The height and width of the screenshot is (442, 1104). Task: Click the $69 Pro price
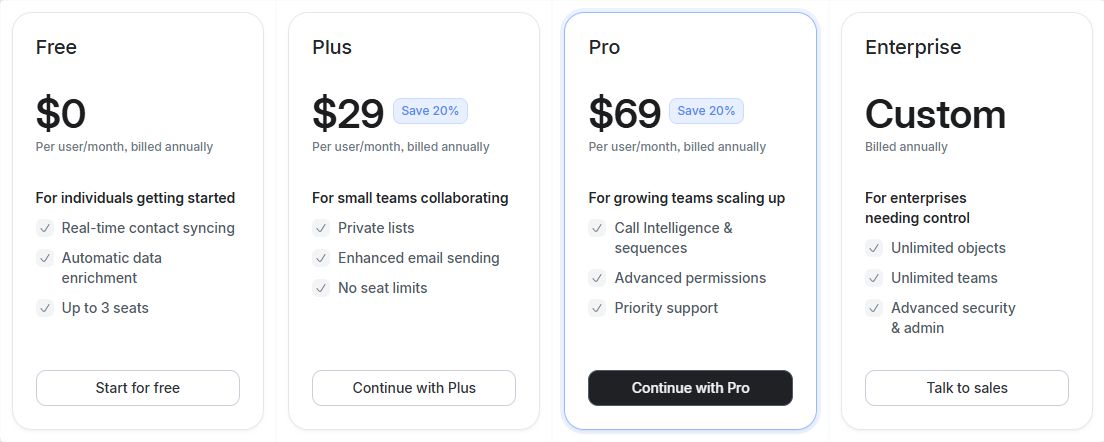coord(624,114)
